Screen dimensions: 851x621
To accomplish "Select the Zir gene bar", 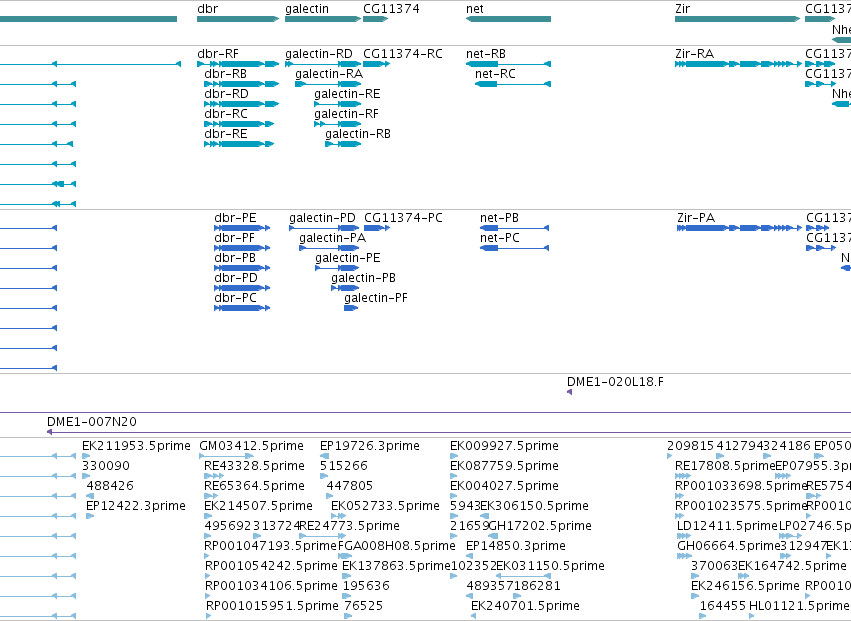I will [x=738, y=19].
